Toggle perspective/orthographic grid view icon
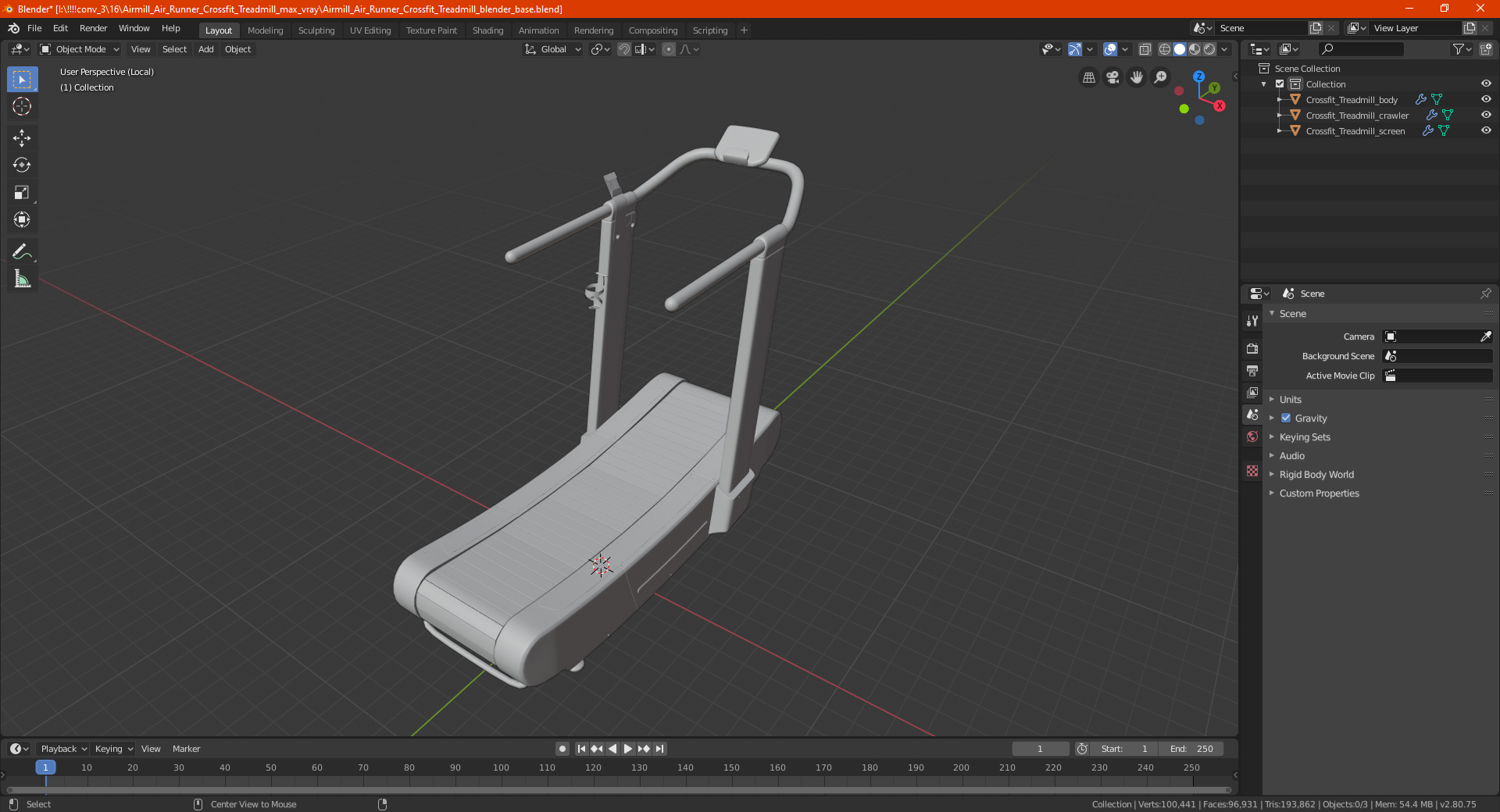The height and width of the screenshot is (812, 1500). tap(1088, 77)
